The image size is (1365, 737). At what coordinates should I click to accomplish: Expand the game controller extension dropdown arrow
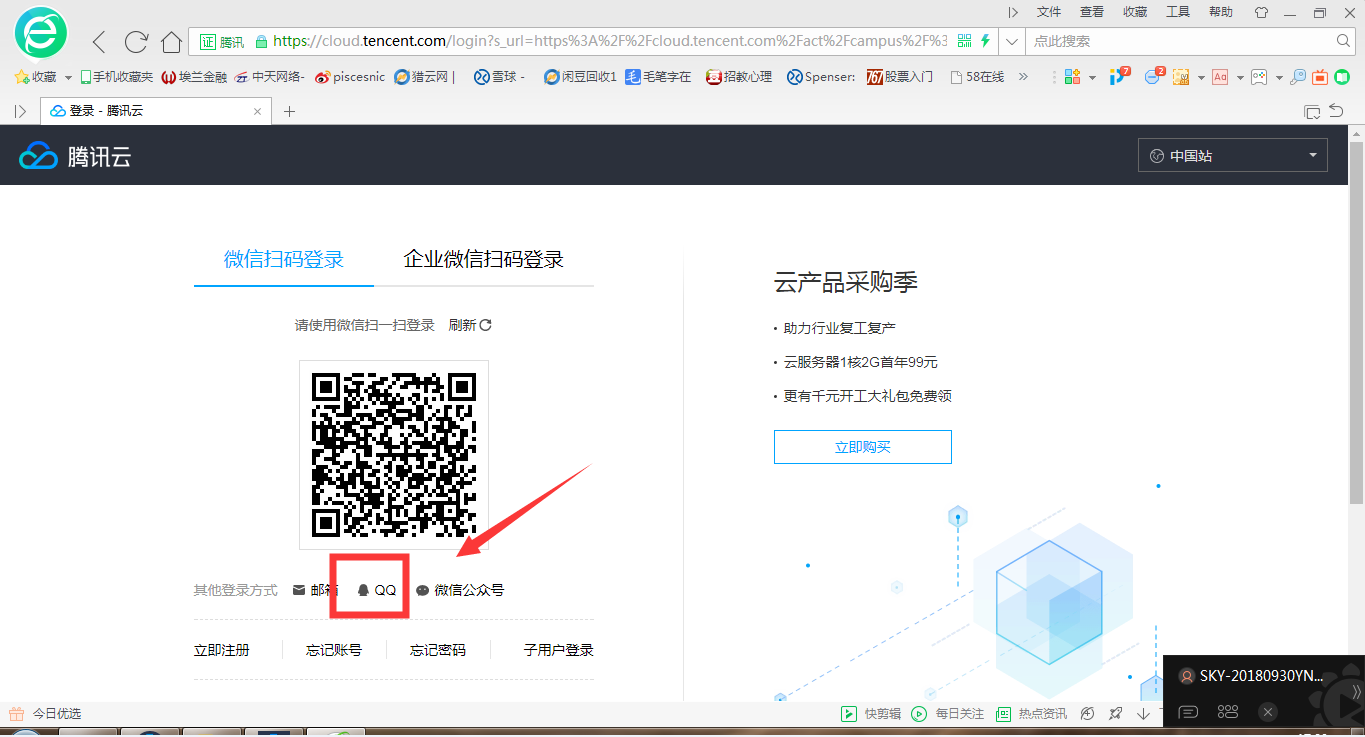pyautogui.click(x=1278, y=77)
